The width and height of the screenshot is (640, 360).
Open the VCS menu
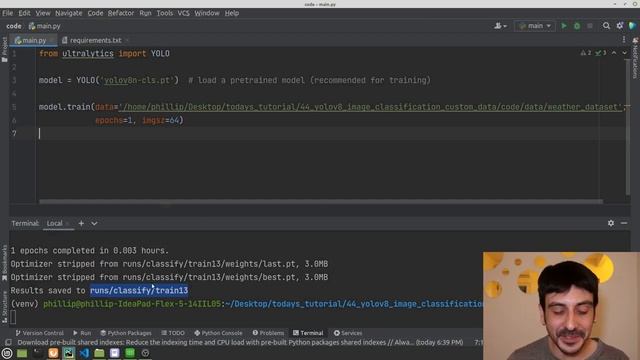[183, 13]
